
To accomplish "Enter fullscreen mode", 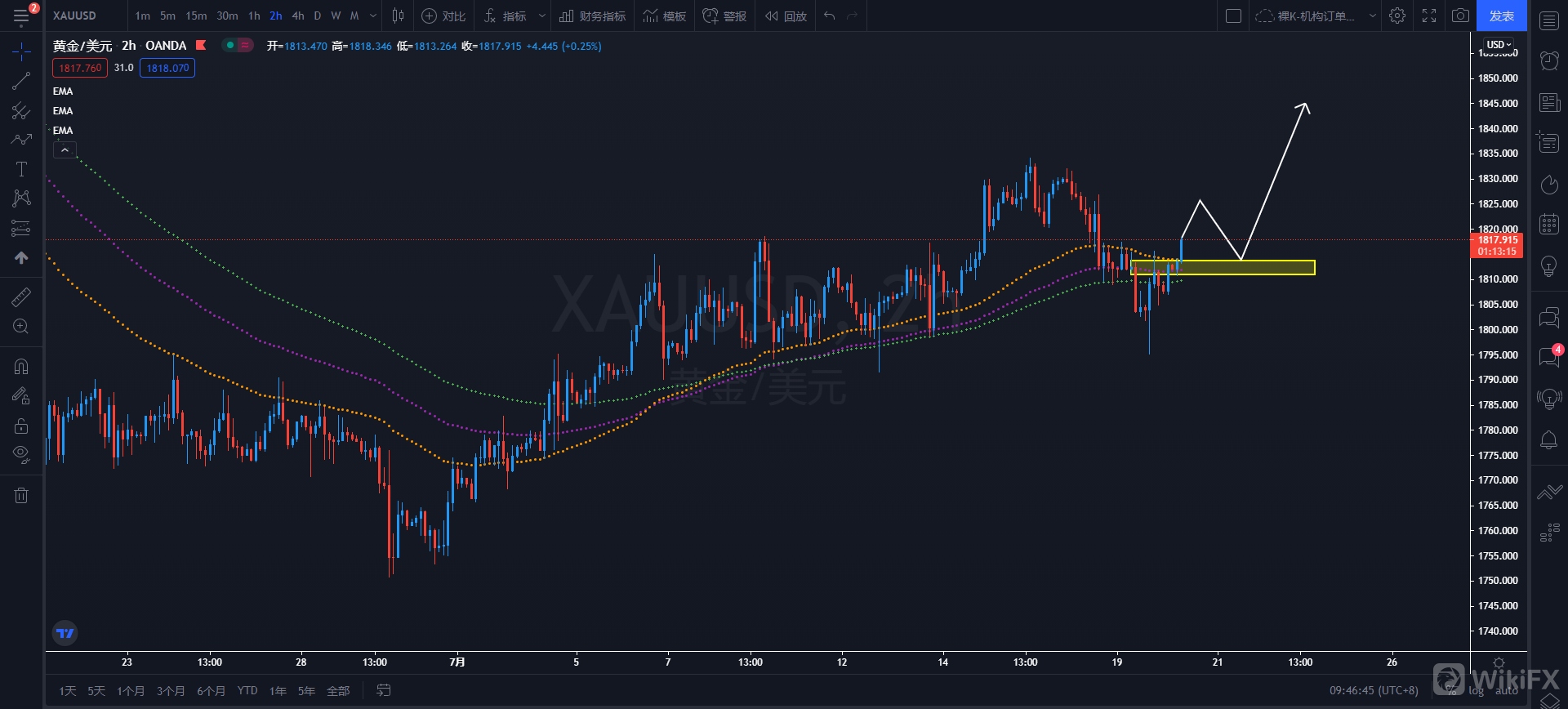I will pyautogui.click(x=1429, y=16).
